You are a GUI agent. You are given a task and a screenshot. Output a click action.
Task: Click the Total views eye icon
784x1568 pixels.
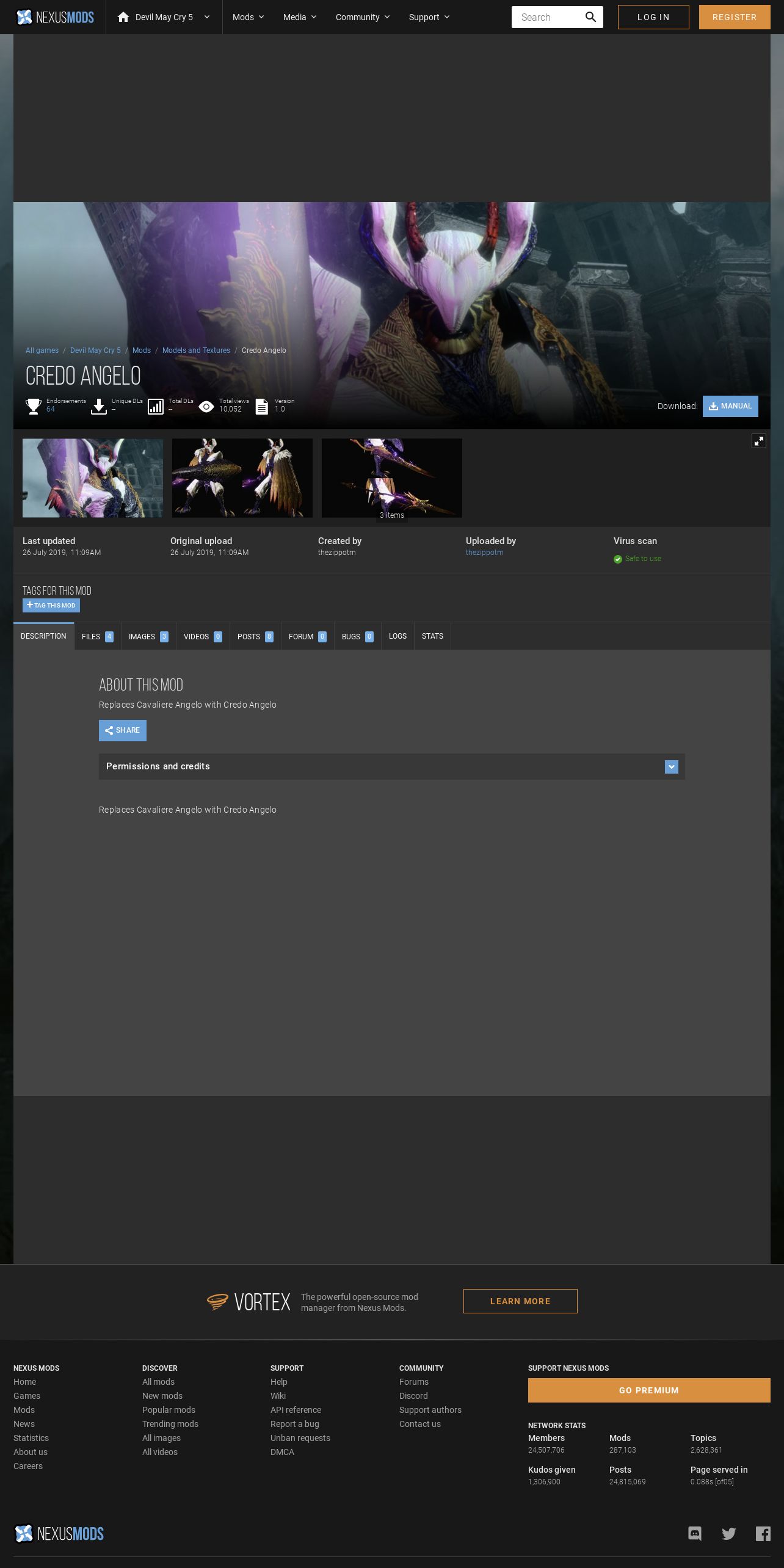click(x=206, y=407)
